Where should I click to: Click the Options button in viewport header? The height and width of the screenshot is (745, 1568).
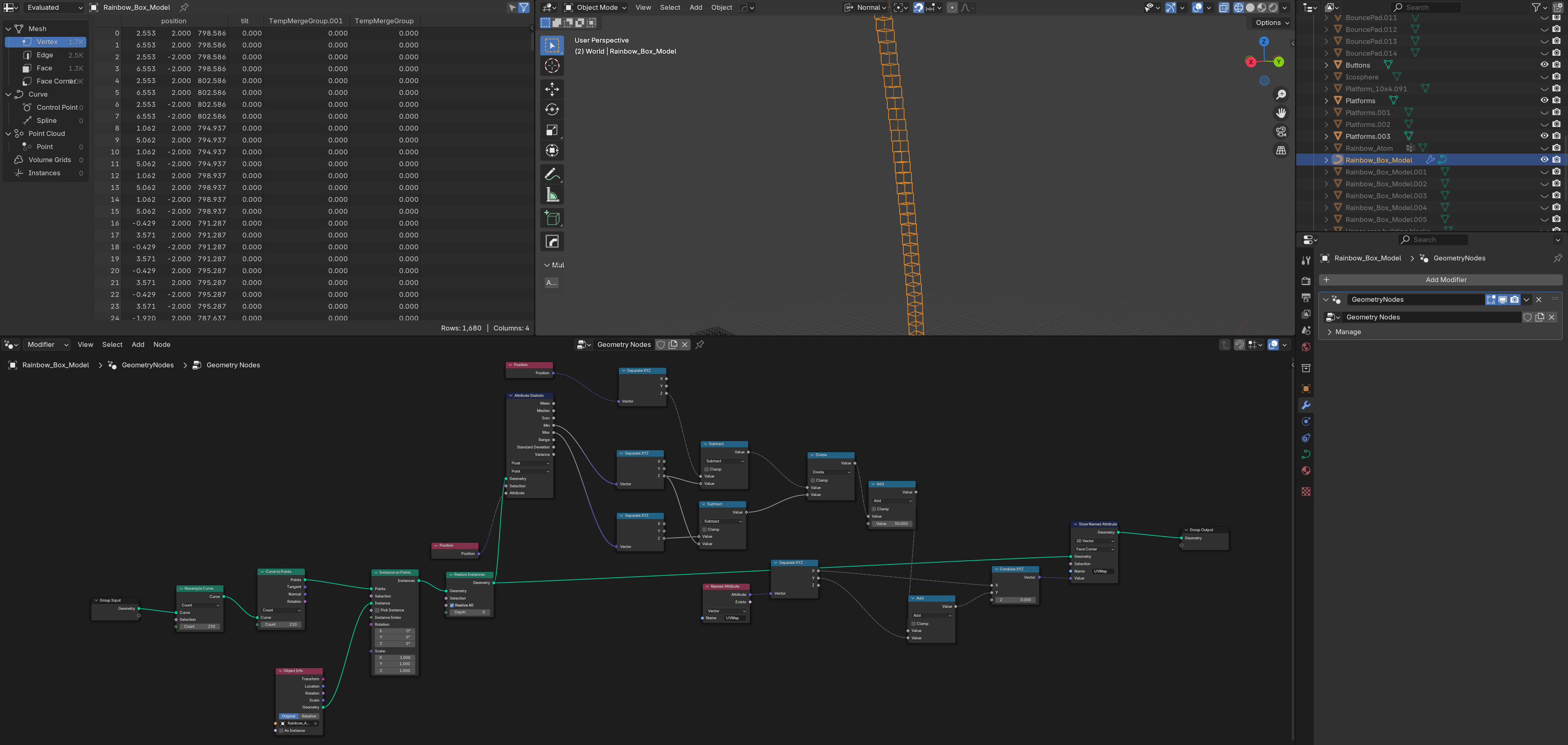[1272, 23]
